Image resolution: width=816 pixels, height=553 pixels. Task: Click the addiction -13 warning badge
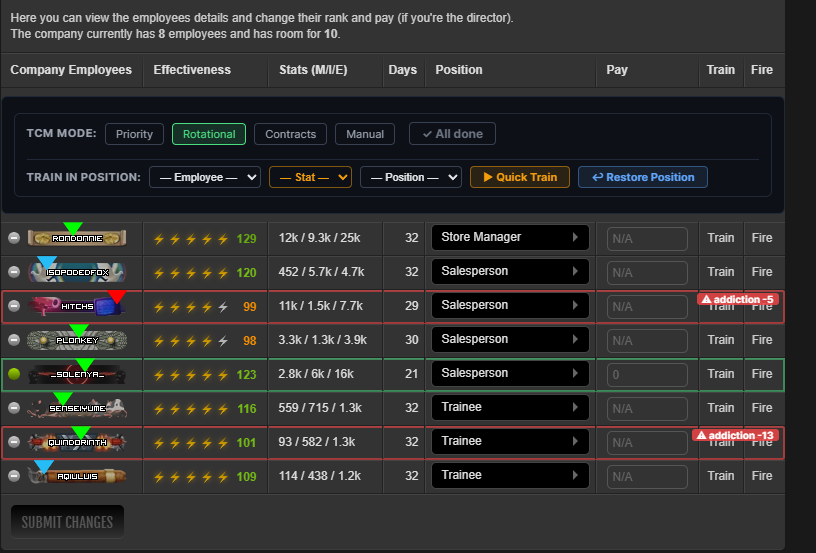point(735,435)
